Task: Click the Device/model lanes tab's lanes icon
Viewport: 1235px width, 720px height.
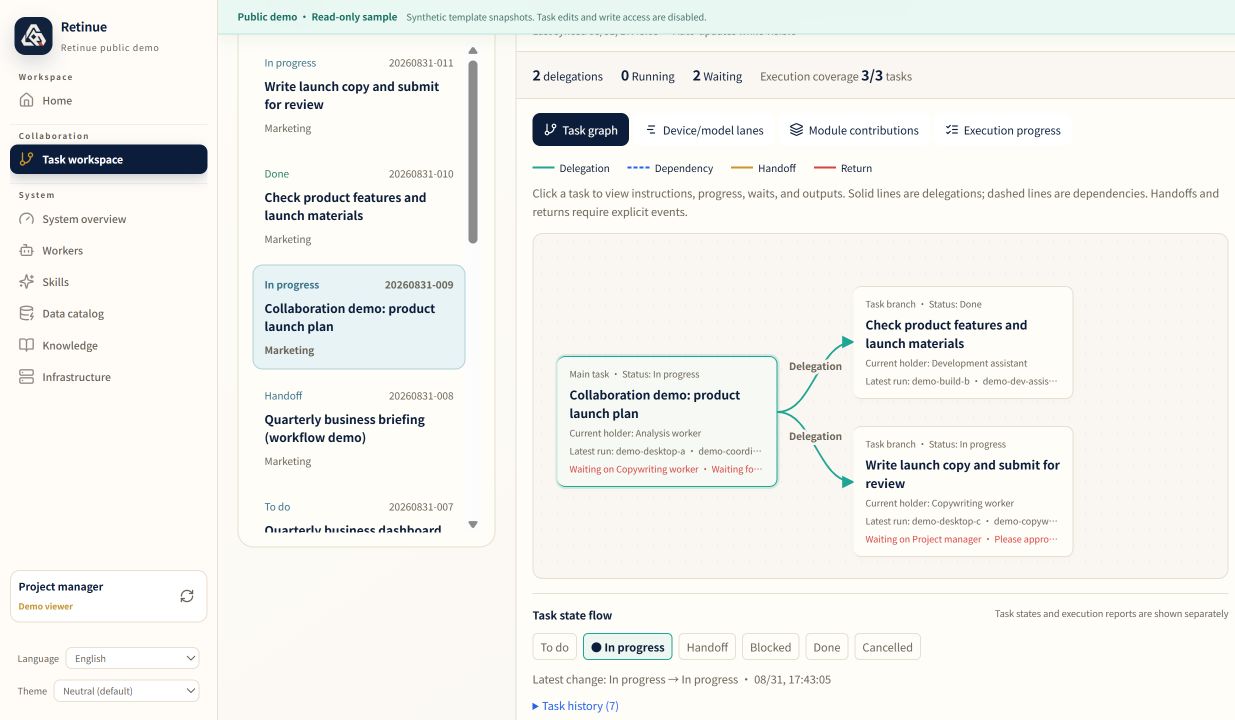Action: coord(651,130)
